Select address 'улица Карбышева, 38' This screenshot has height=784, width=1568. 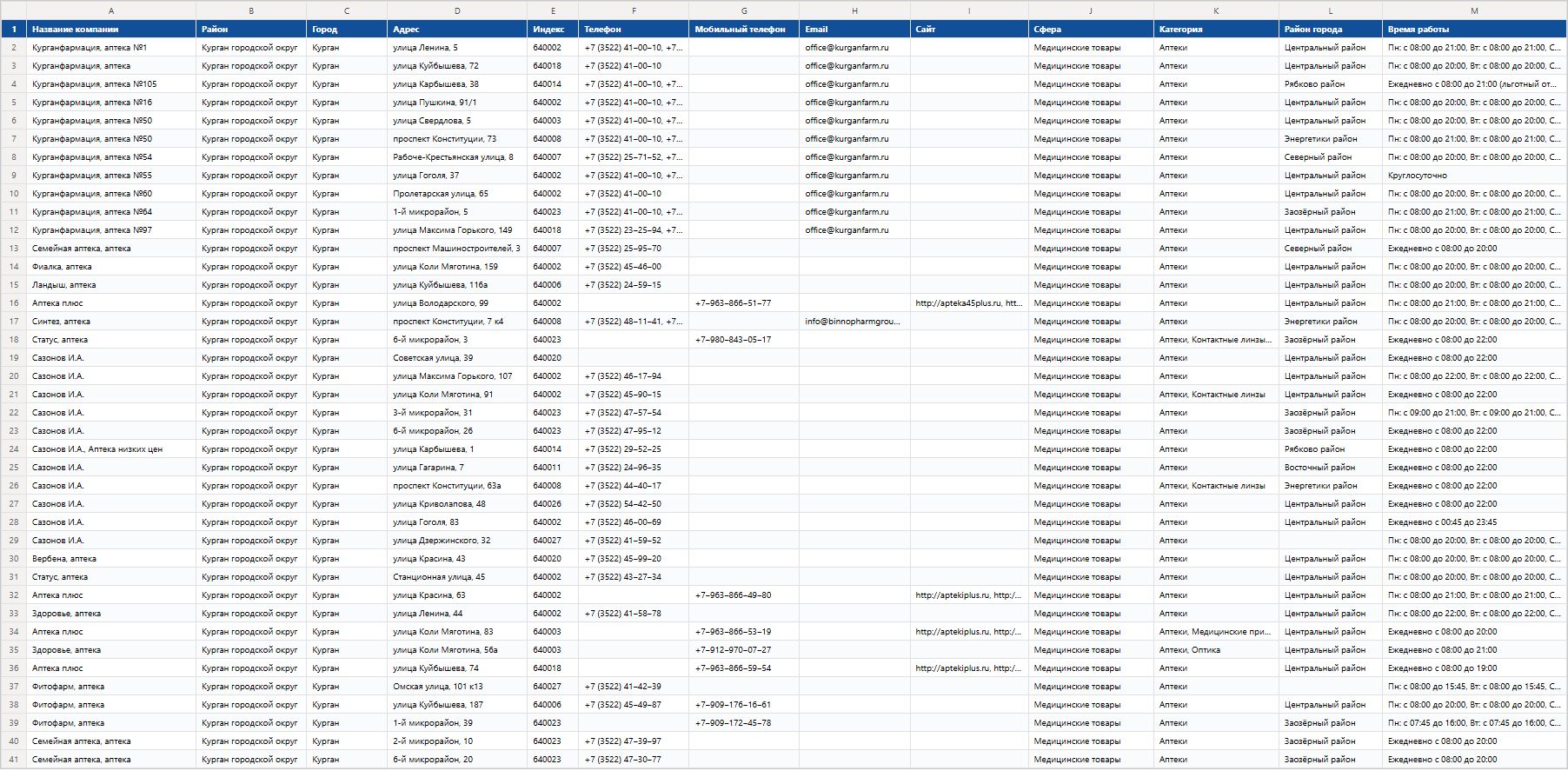(457, 84)
